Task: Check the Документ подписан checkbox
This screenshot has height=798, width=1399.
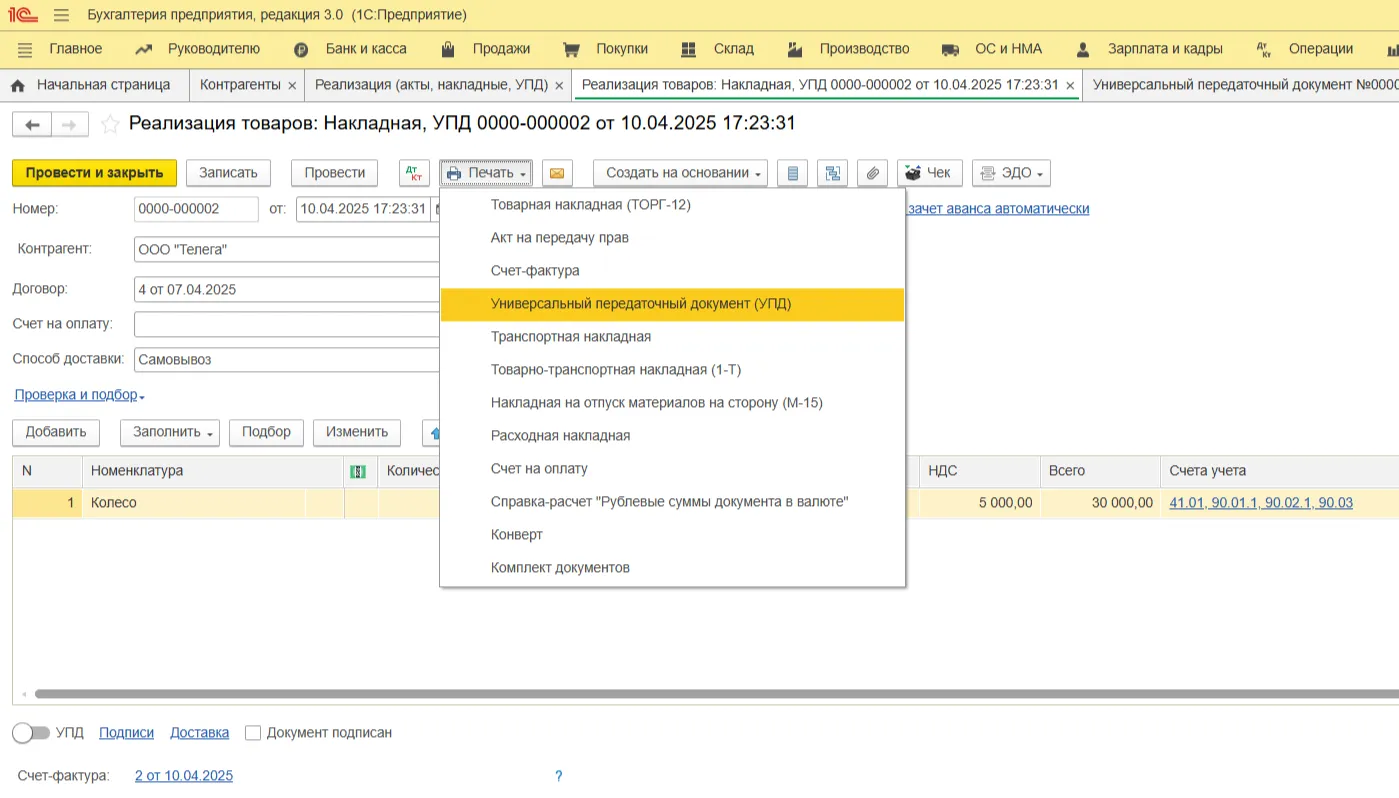Action: [x=253, y=733]
